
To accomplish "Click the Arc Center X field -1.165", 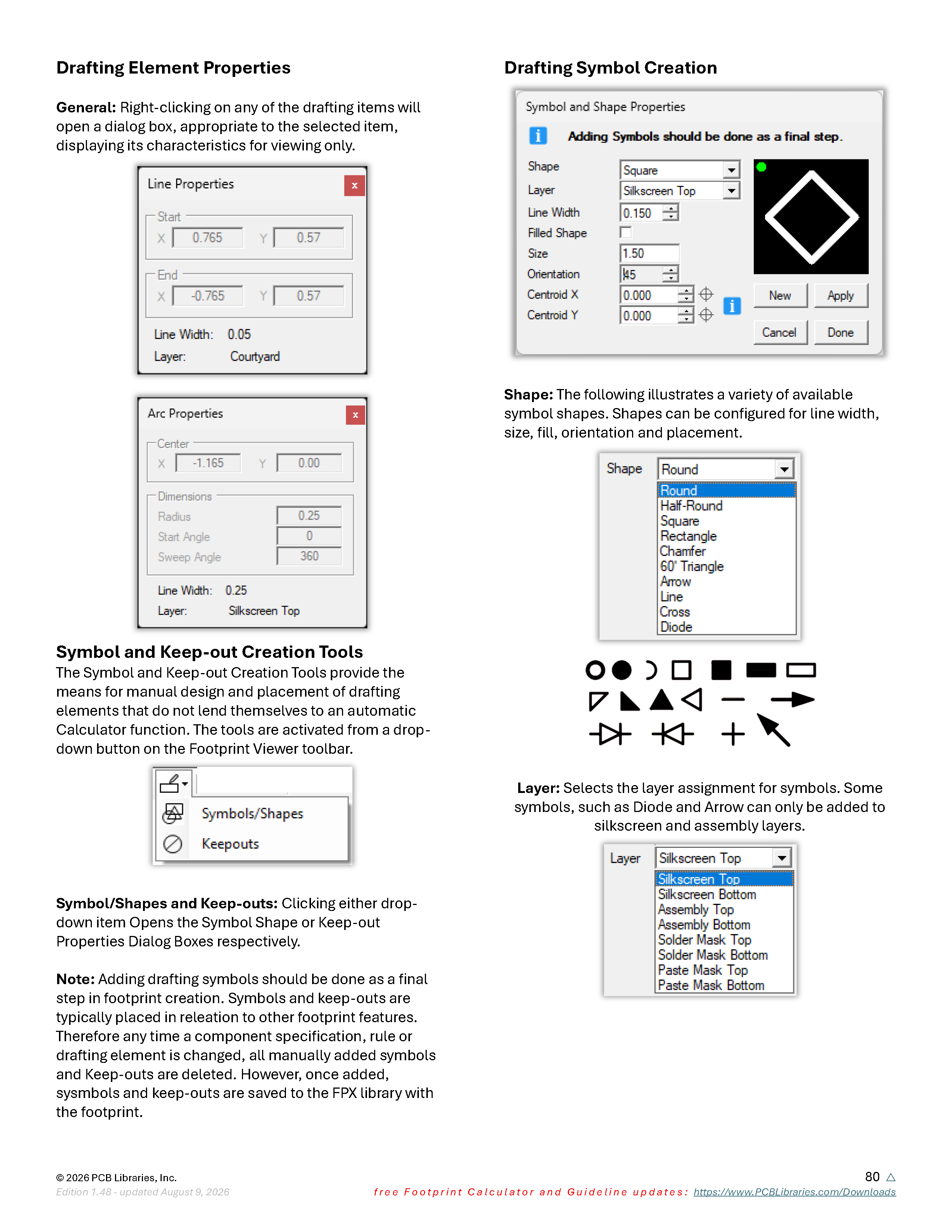I will click(208, 463).
